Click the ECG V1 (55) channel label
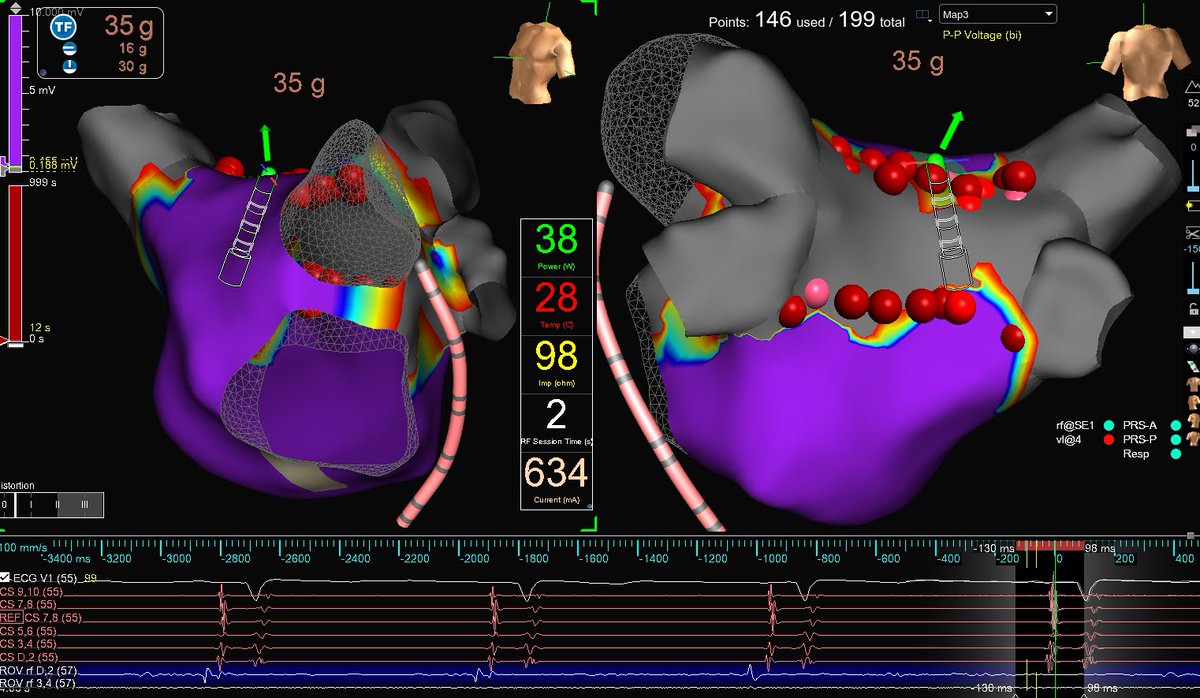Image resolution: width=1200 pixels, height=698 pixels. 46,579
